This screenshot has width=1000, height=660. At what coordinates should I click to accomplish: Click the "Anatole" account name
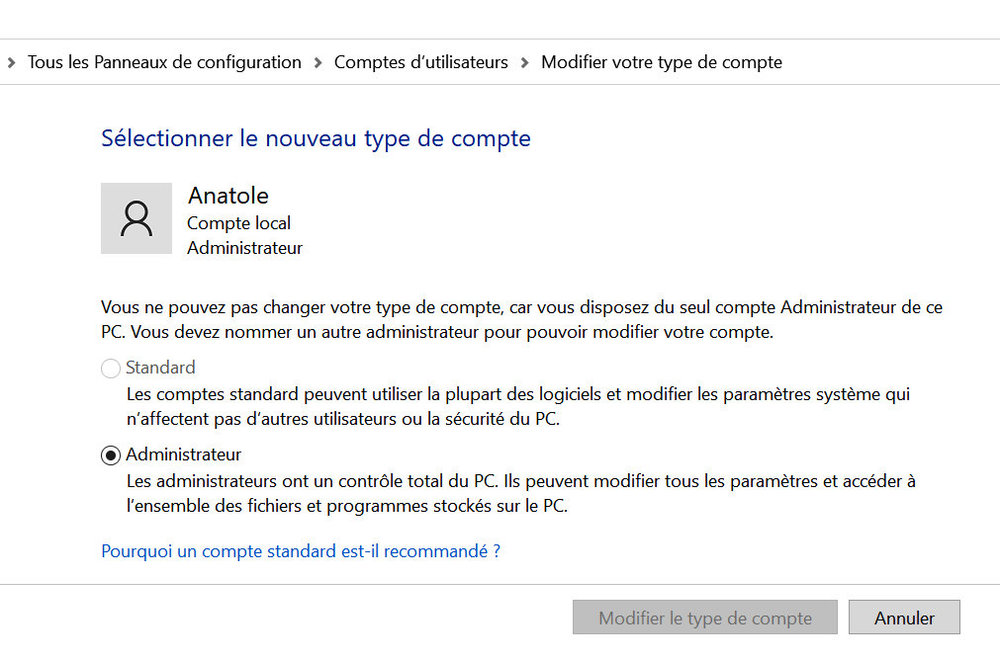tap(228, 195)
